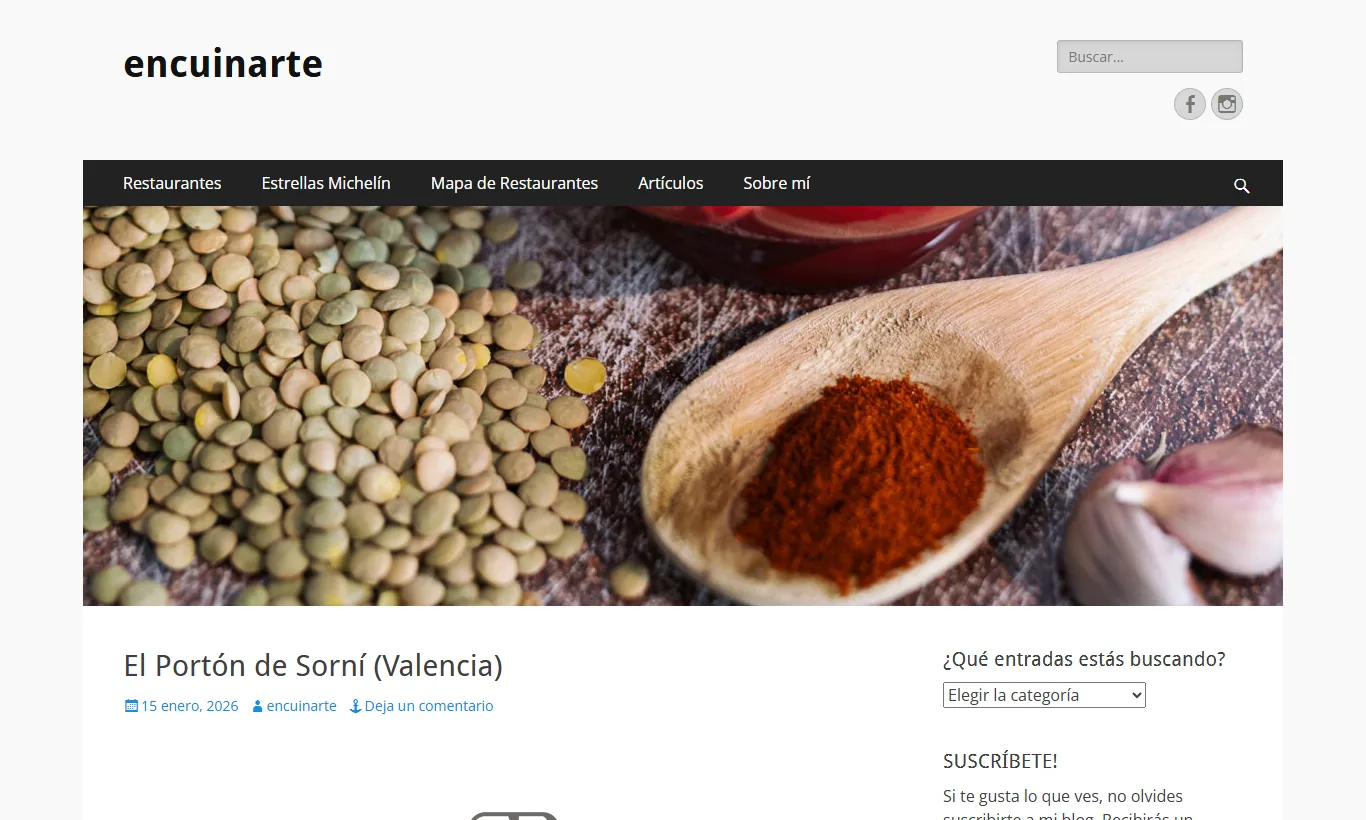This screenshot has width=1366, height=820.
Task: Click the partially visible post image icon
Action: click(x=513, y=816)
